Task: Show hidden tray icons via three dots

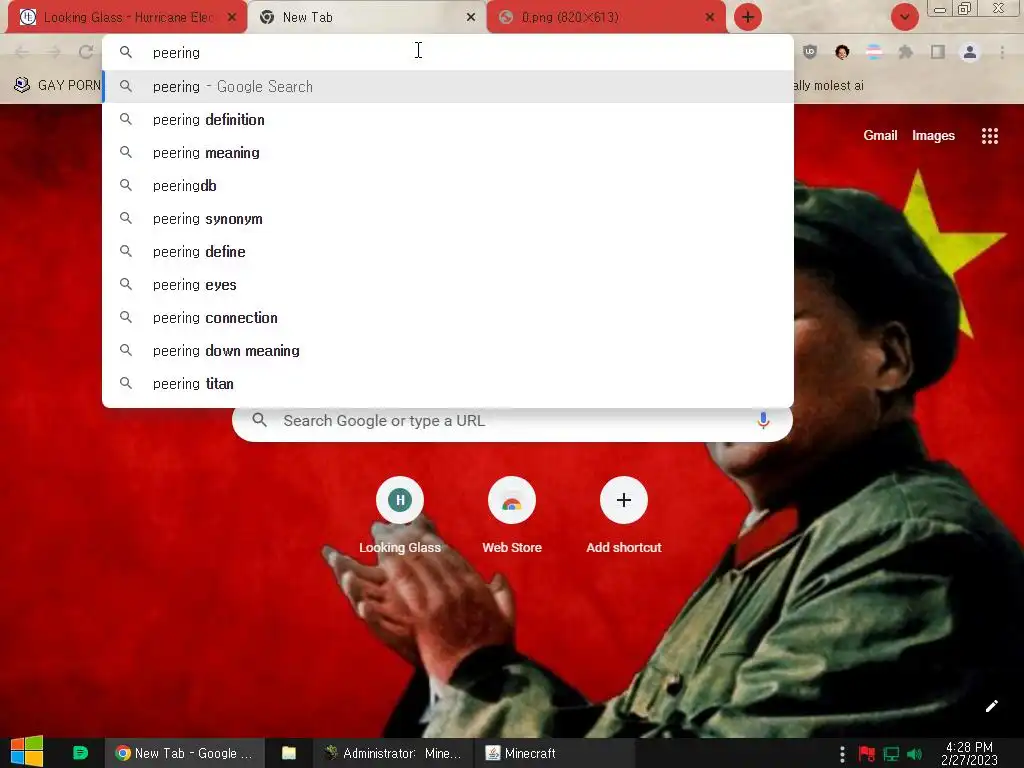Action: coord(842,754)
